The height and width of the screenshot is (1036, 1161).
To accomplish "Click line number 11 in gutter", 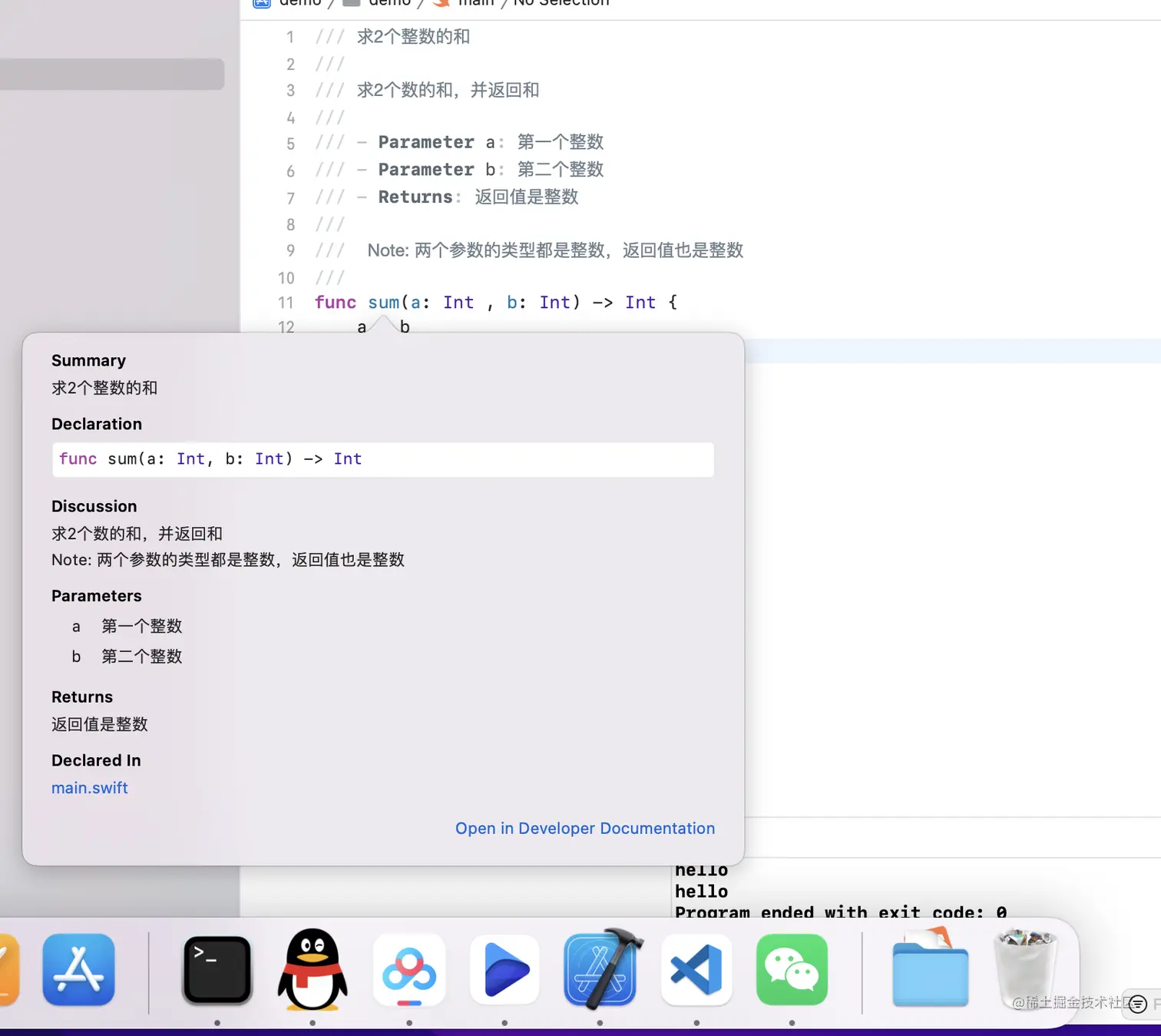I will click(x=286, y=303).
